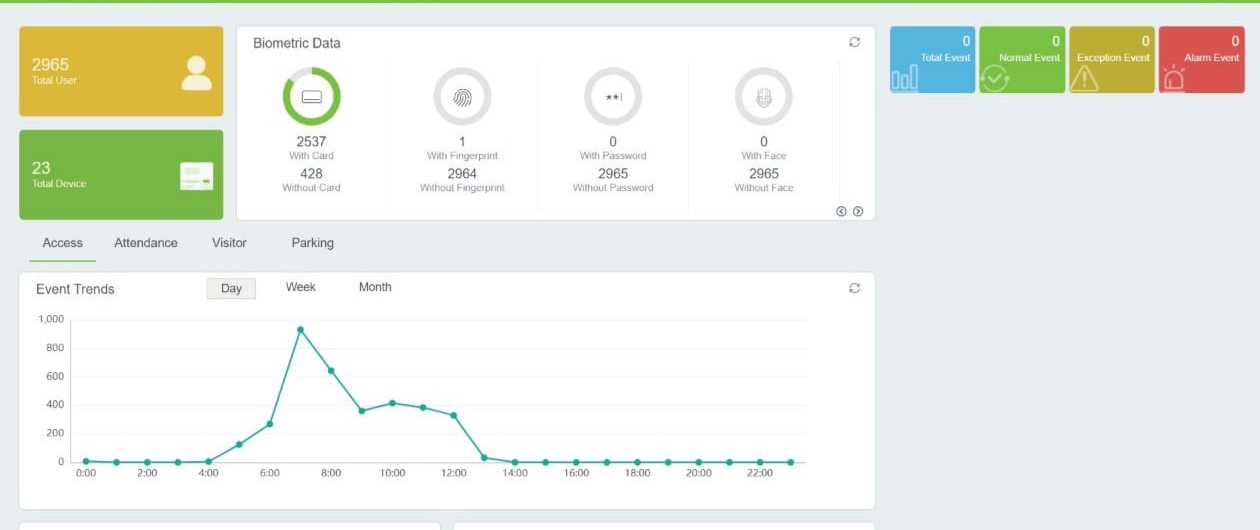This screenshot has width=1260, height=530.
Task: Switch to the Parking tab
Action: (x=313, y=243)
